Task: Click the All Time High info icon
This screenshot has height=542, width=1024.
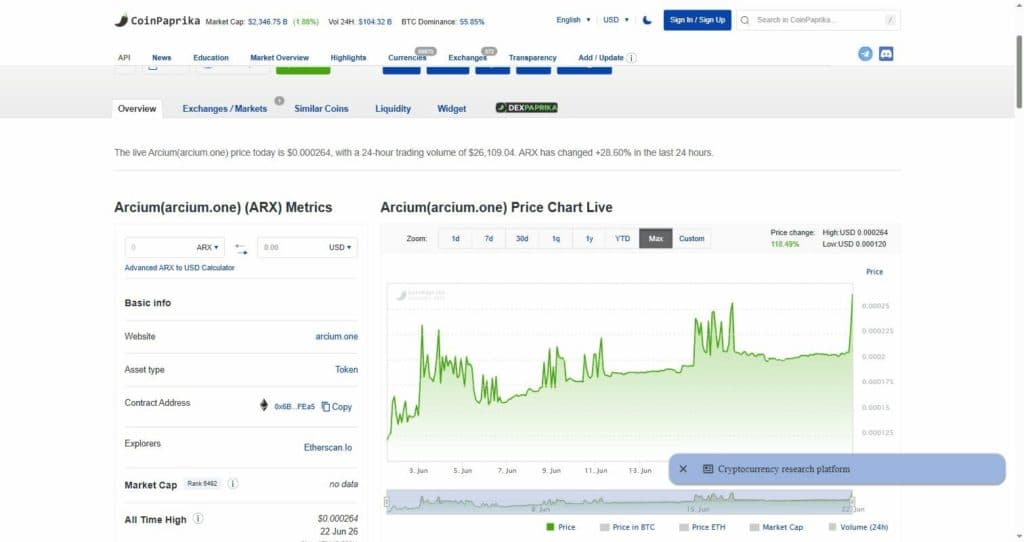Action: pyautogui.click(x=198, y=518)
